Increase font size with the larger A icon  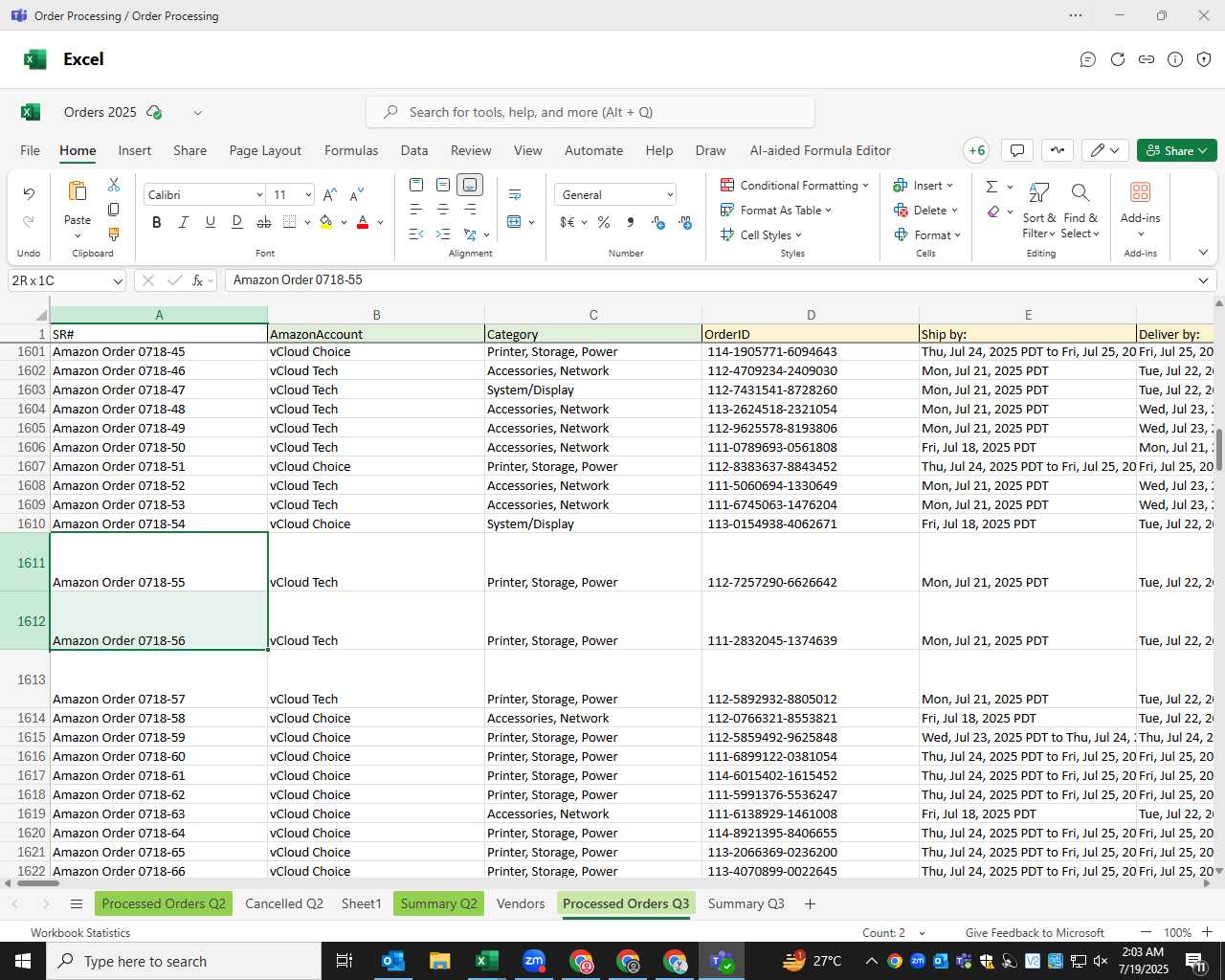[330, 194]
